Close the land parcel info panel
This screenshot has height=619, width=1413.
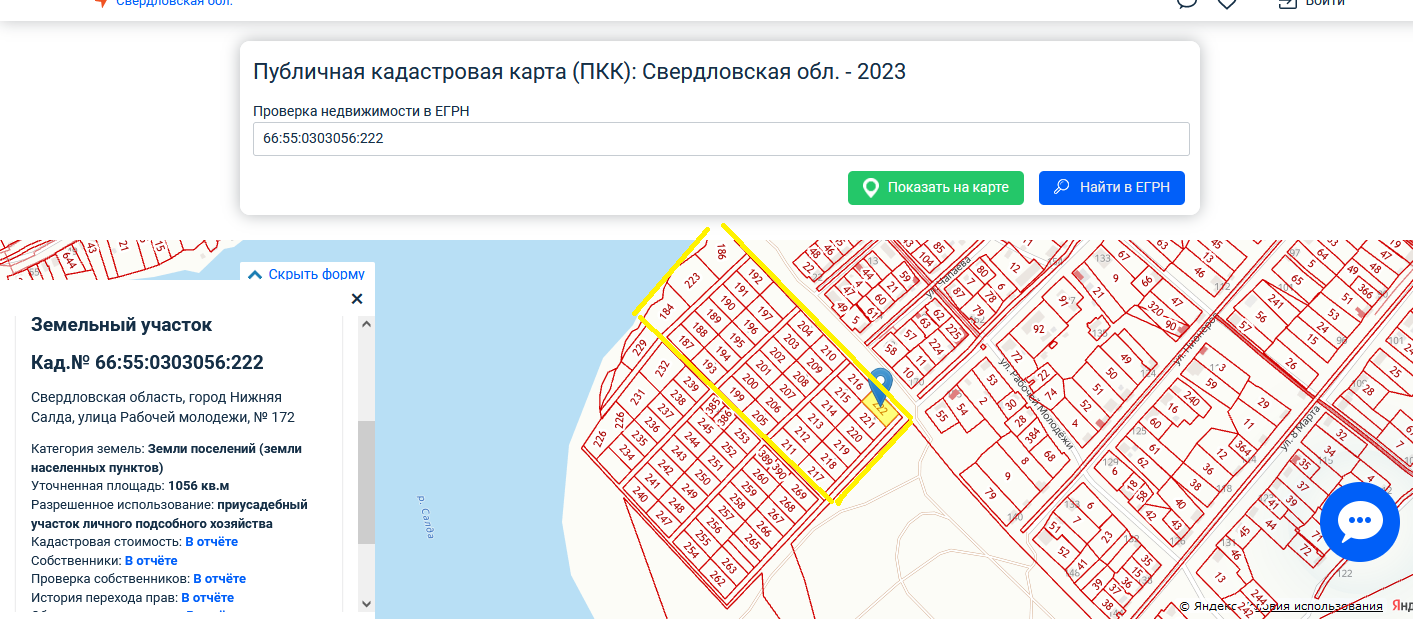point(357,299)
